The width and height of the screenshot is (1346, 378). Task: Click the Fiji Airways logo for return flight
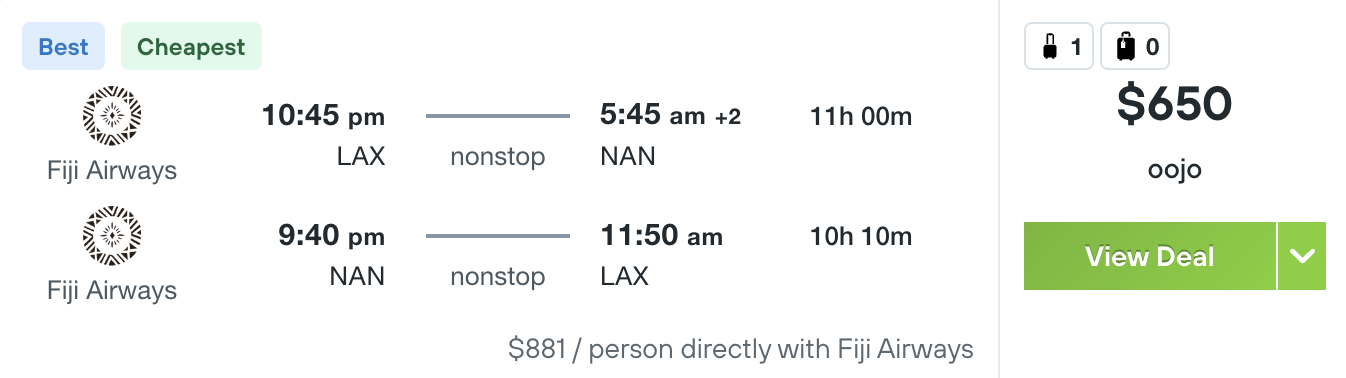(112, 238)
